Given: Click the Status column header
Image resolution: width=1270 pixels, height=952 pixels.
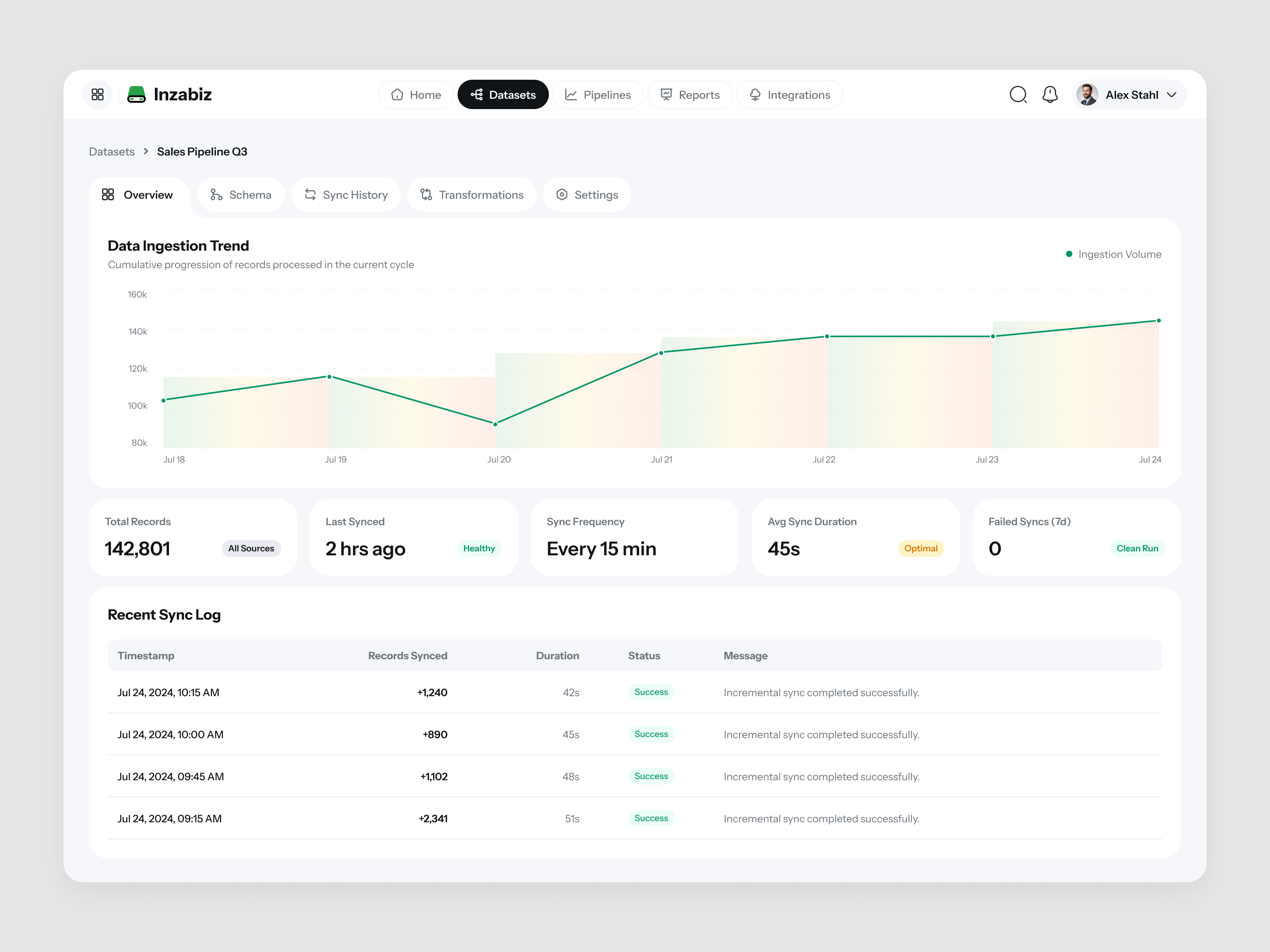Looking at the screenshot, I should click(644, 656).
